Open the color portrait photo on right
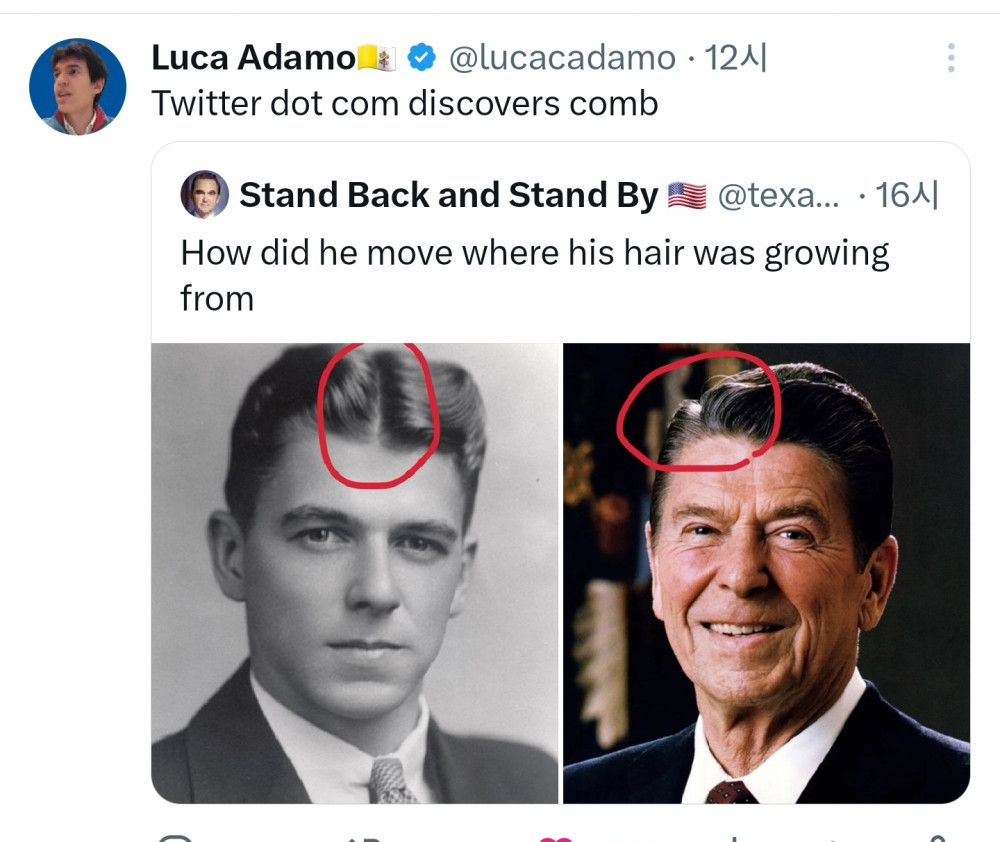 point(766,600)
